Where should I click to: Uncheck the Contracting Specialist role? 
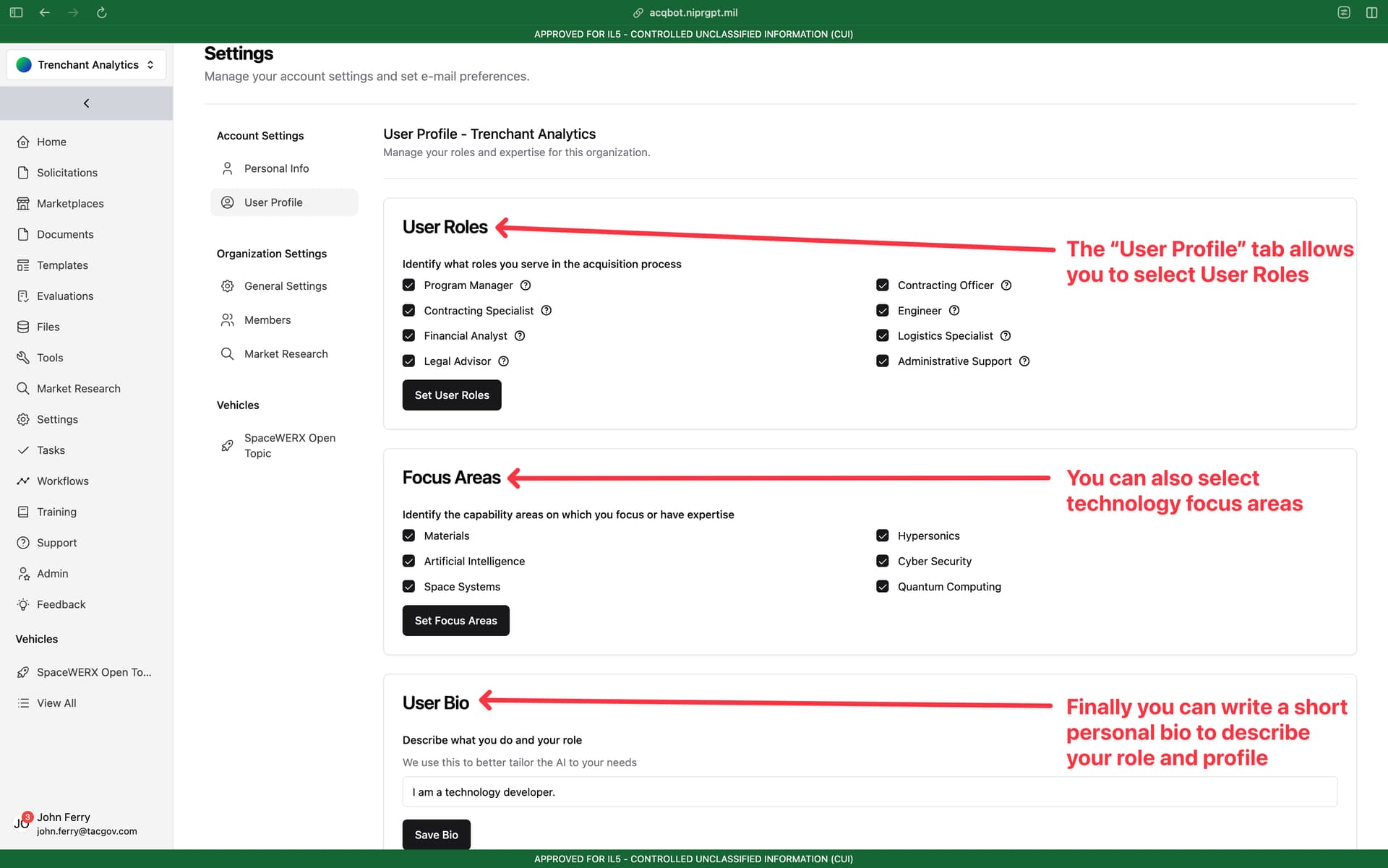(408, 311)
